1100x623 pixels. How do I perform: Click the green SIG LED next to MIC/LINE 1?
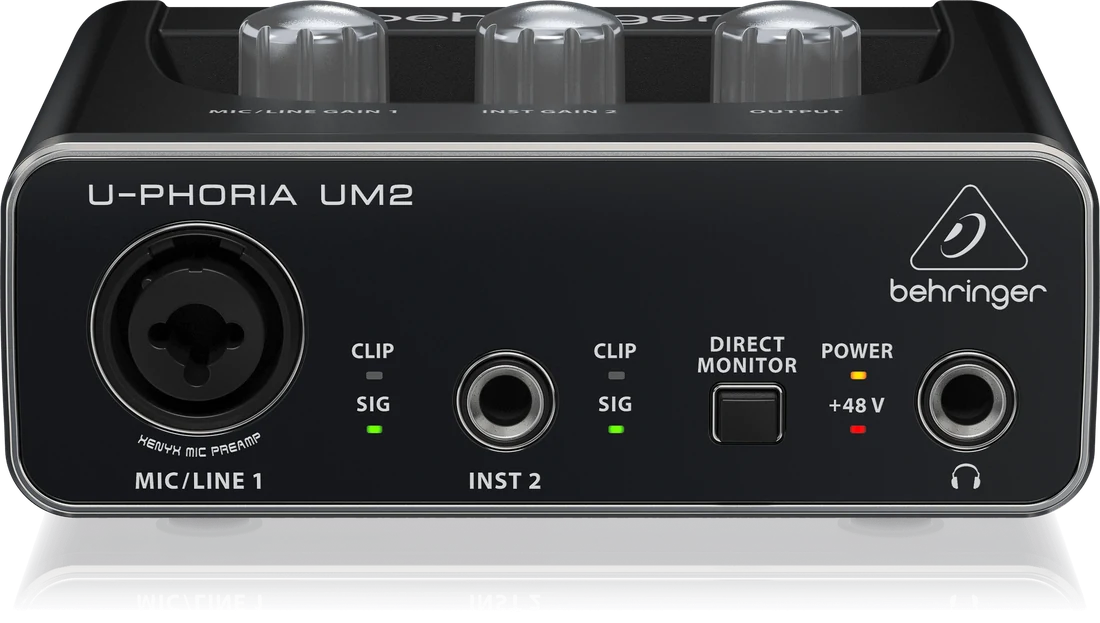pos(374,429)
